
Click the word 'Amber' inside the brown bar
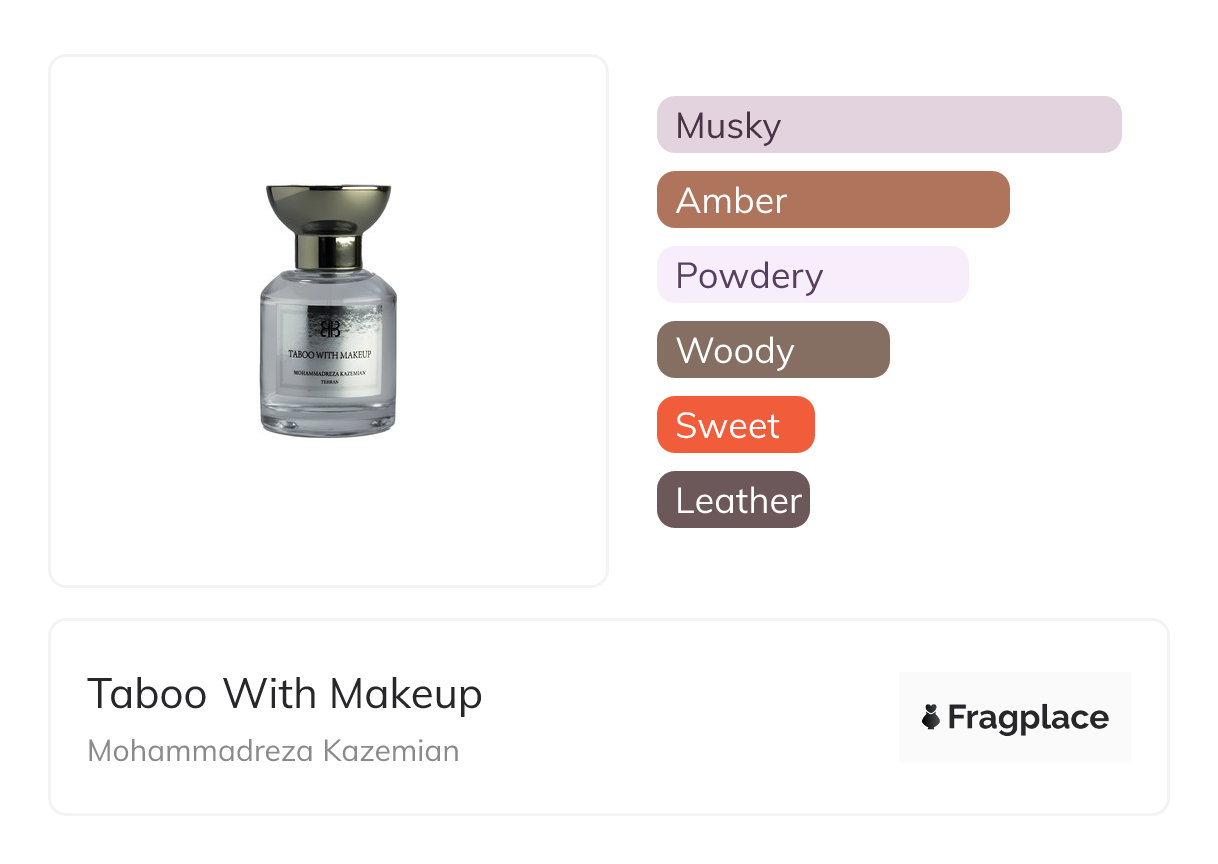click(731, 201)
